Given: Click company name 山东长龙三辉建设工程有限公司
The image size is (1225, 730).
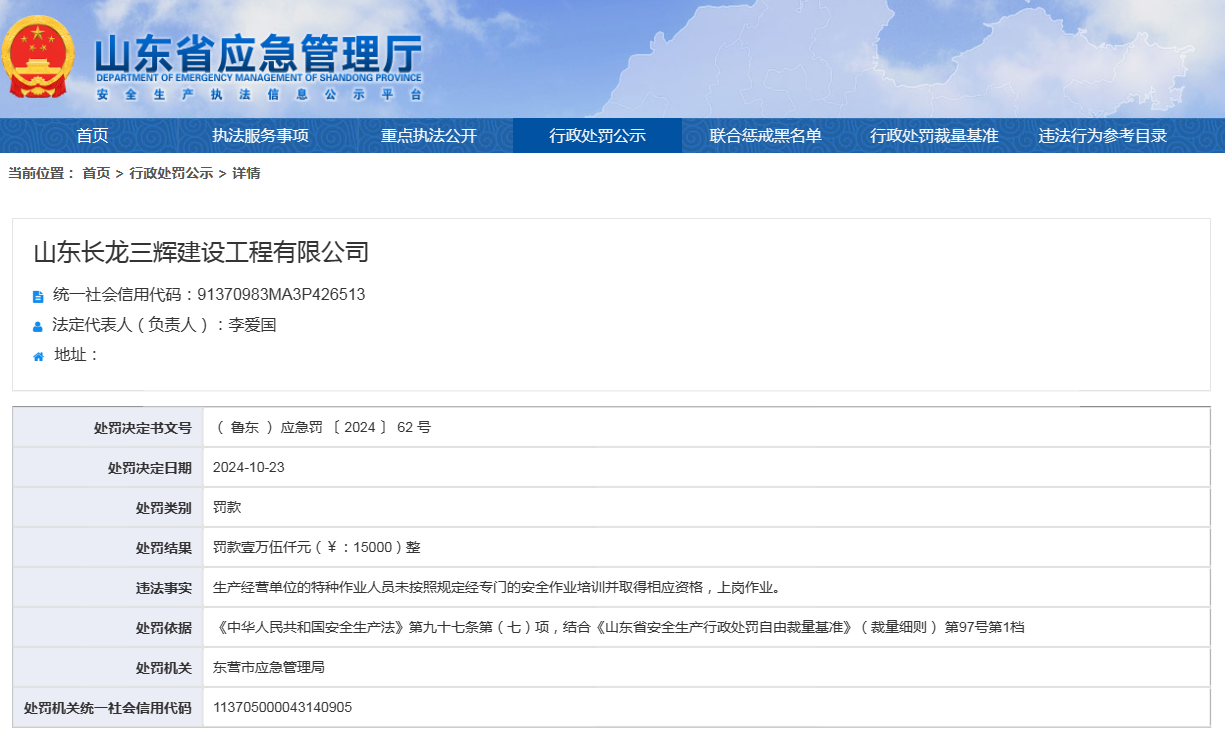Looking at the screenshot, I should (201, 252).
